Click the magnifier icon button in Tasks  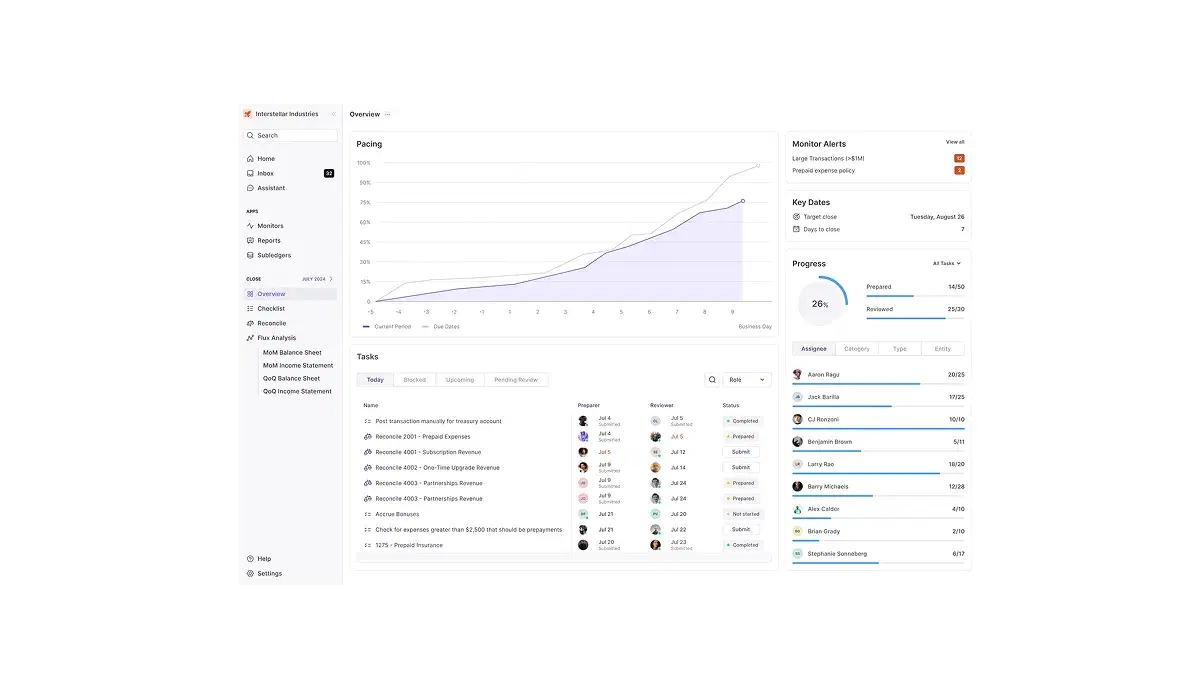click(x=712, y=380)
